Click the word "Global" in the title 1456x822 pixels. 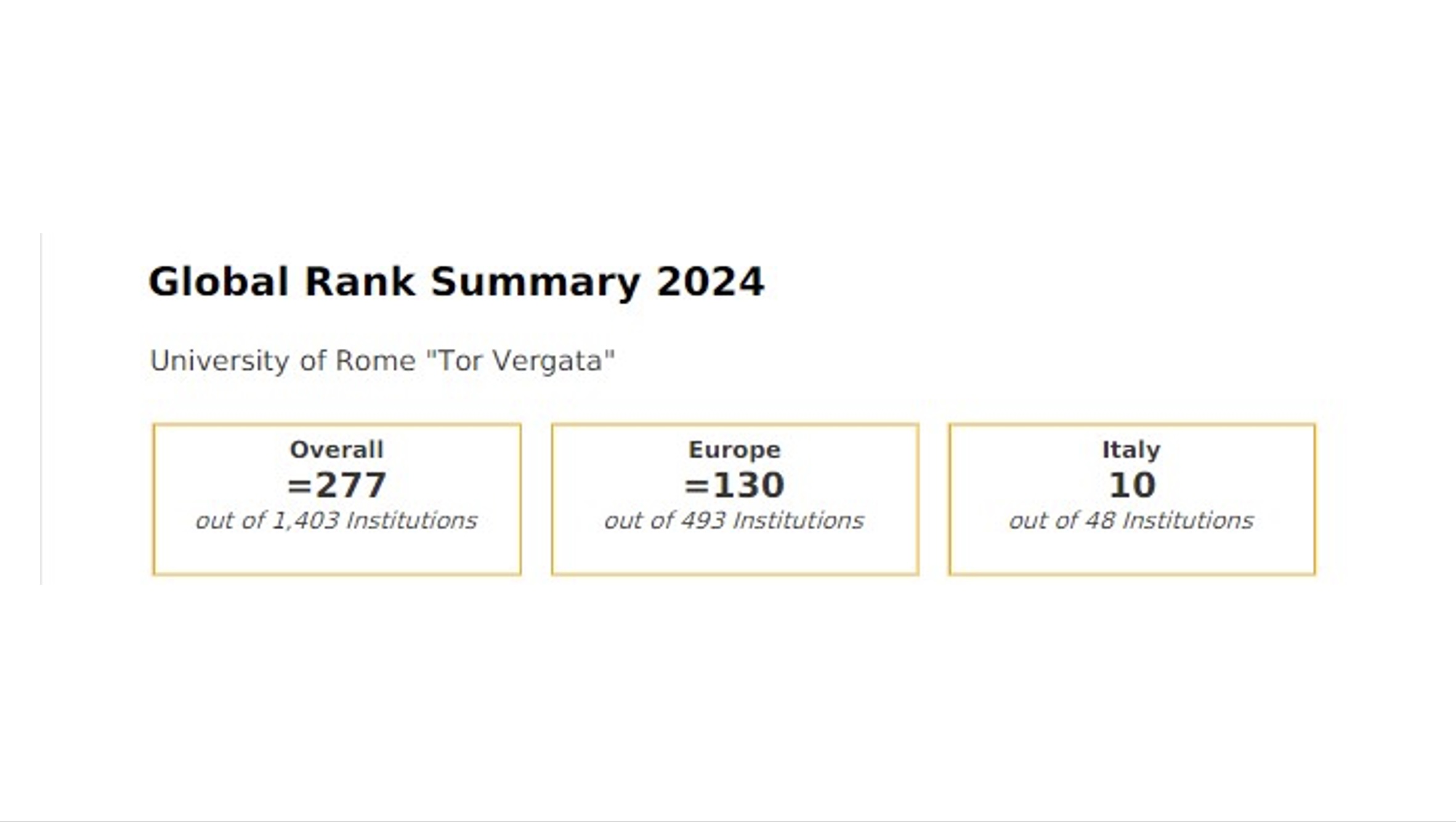click(219, 282)
